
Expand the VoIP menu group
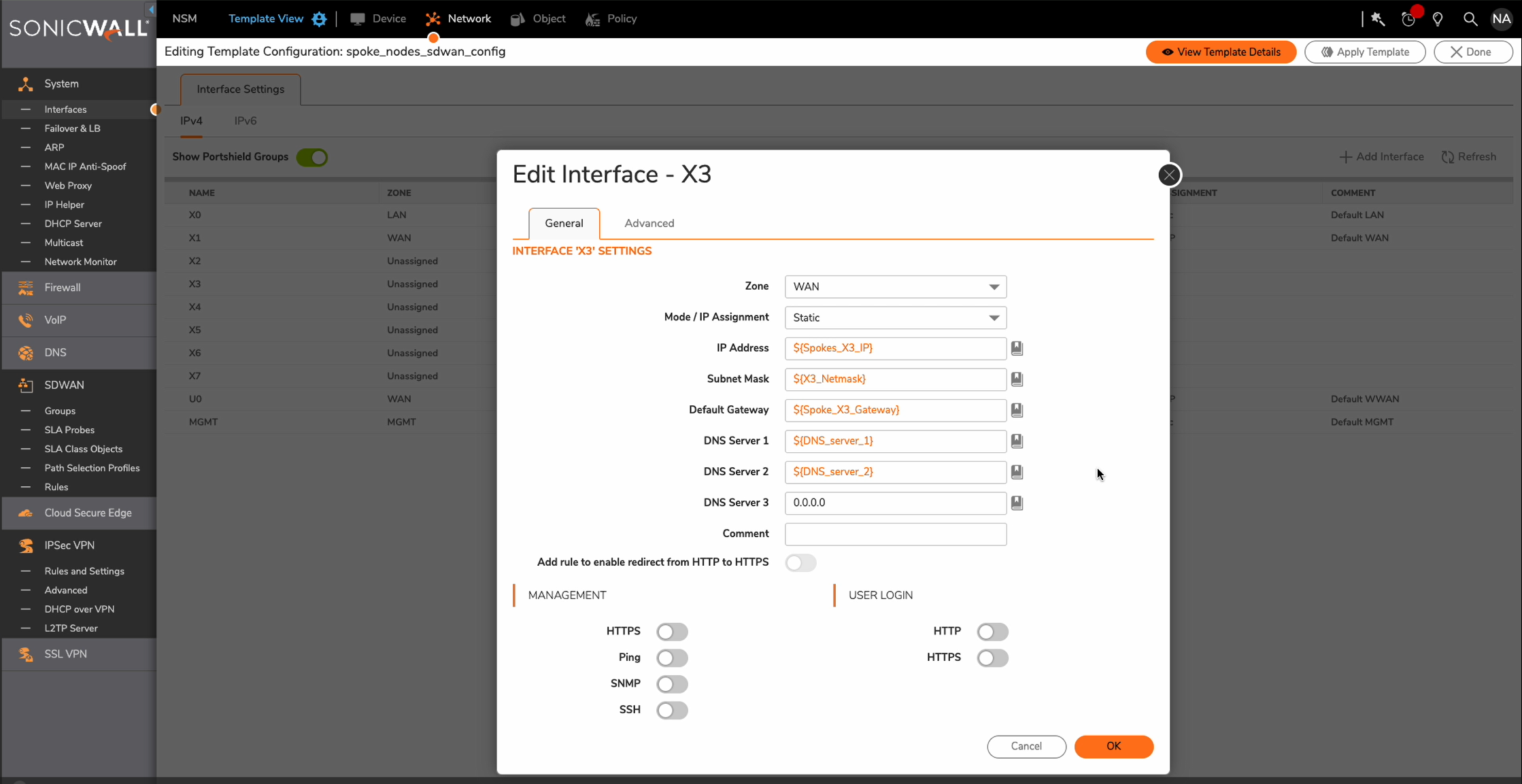[79, 320]
